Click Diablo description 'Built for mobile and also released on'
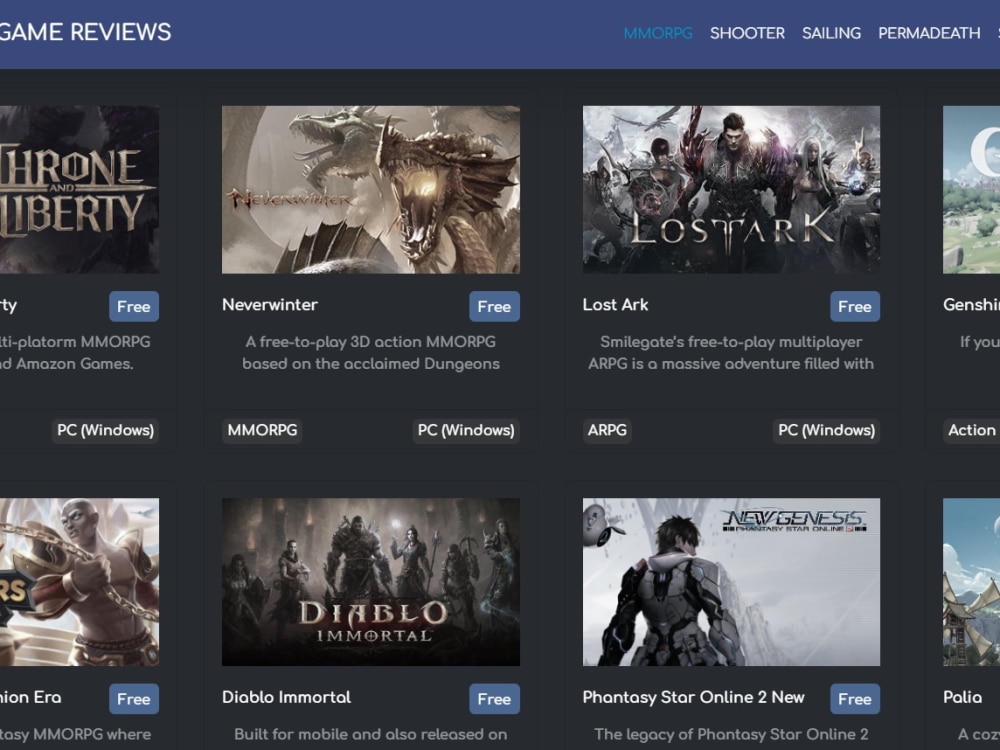This screenshot has width=1000, height=750. tap(371, 734)
